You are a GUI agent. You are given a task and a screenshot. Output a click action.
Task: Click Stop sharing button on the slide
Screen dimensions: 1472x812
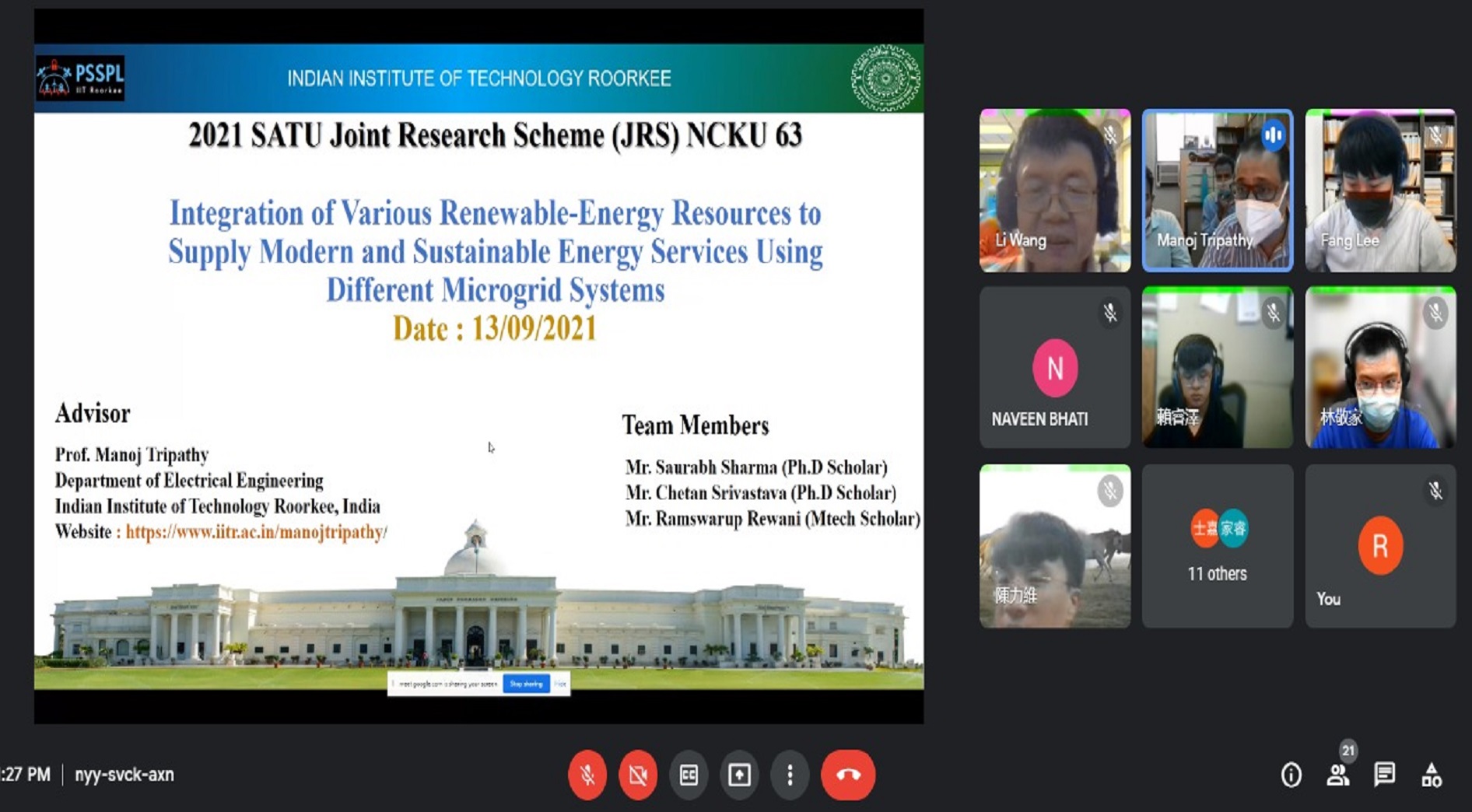click(x=527, y=684)
